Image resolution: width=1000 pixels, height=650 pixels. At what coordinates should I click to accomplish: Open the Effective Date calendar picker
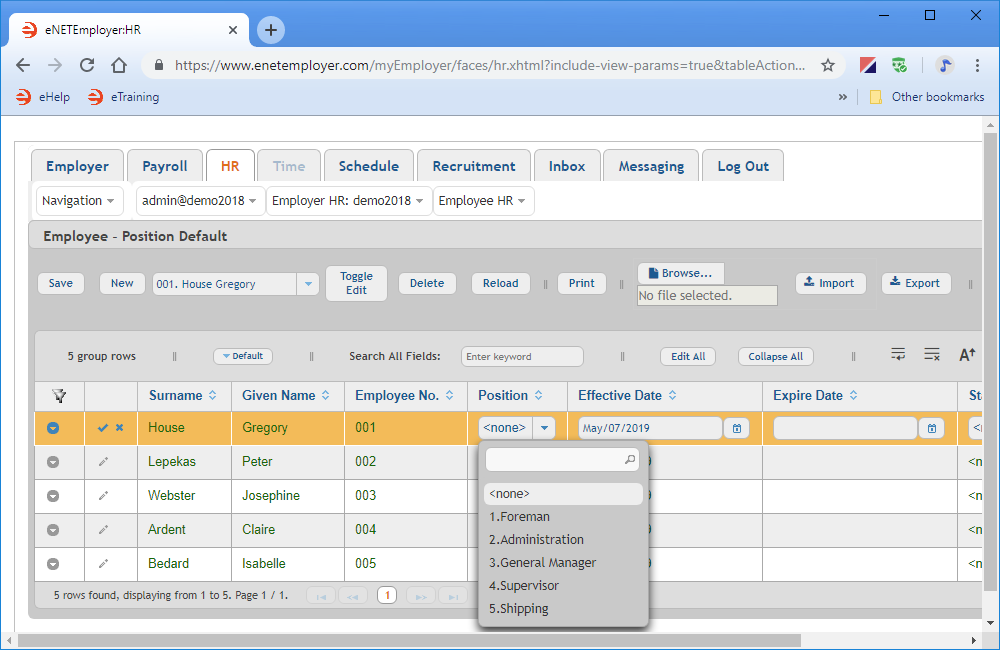(736, 427)
